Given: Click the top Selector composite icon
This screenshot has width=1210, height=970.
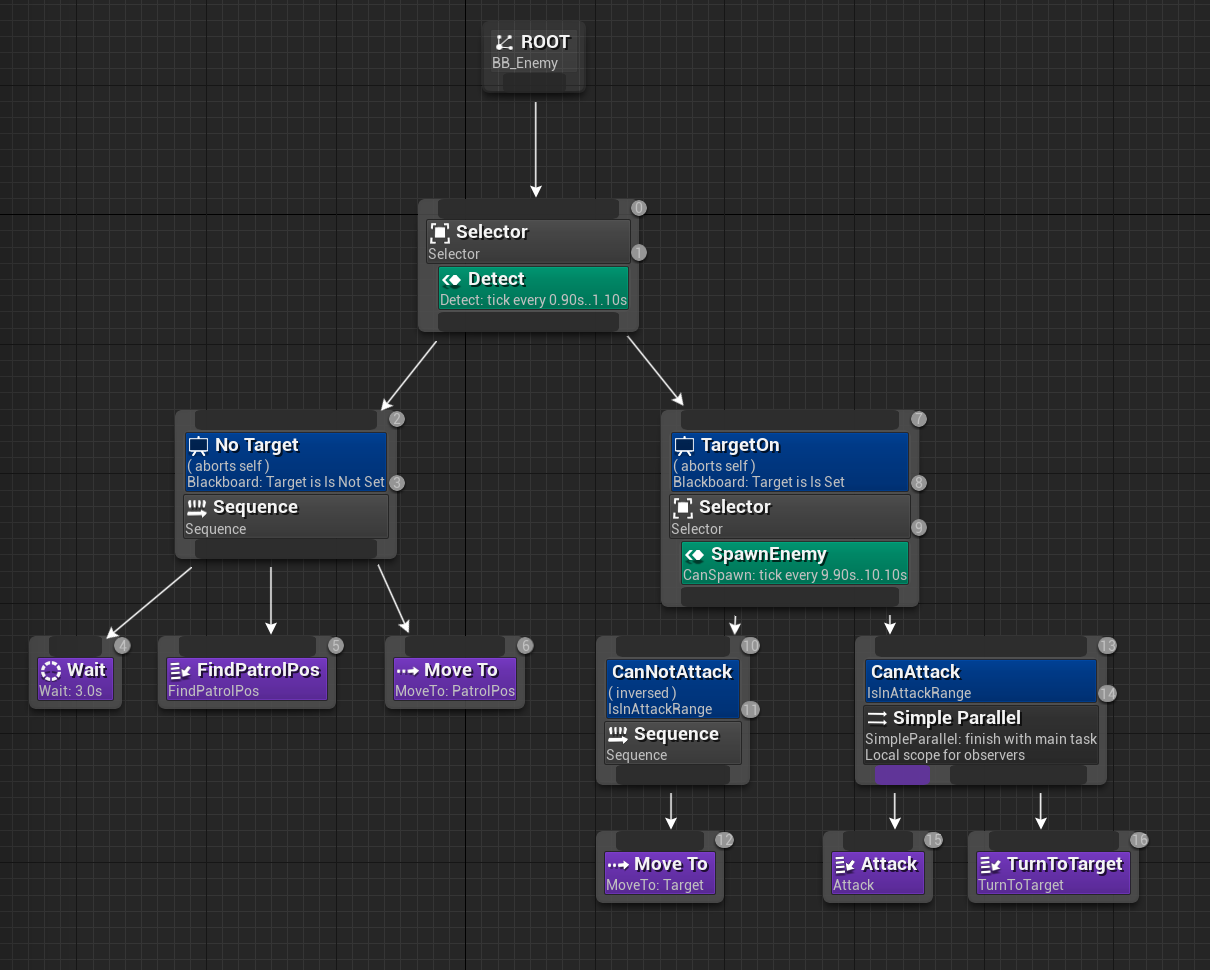Looking at the screenshot, I should [x=440, y=232].
